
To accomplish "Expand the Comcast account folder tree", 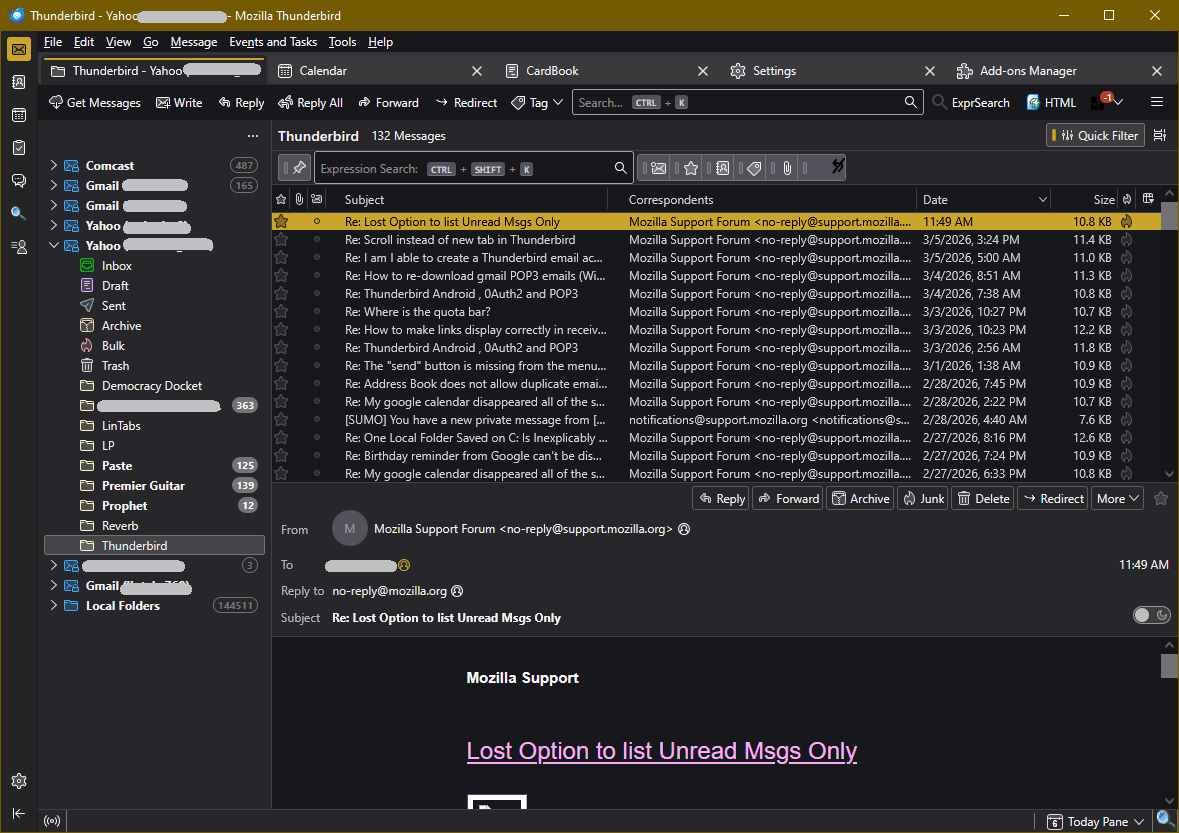I will (53, 165).
